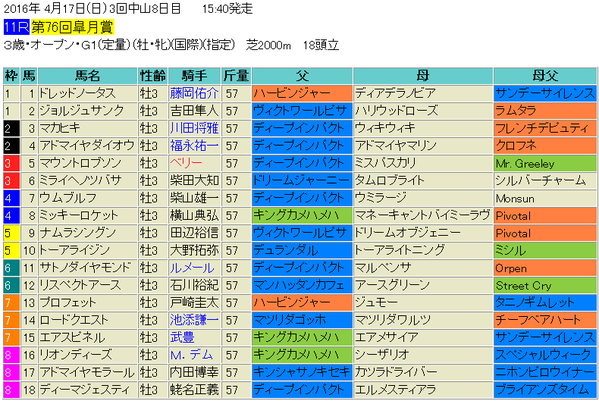Viewport: 599px width, 401px height.
Task: Click the 斤量 column header
Action: pyautogui.click(x=236, y=76)
